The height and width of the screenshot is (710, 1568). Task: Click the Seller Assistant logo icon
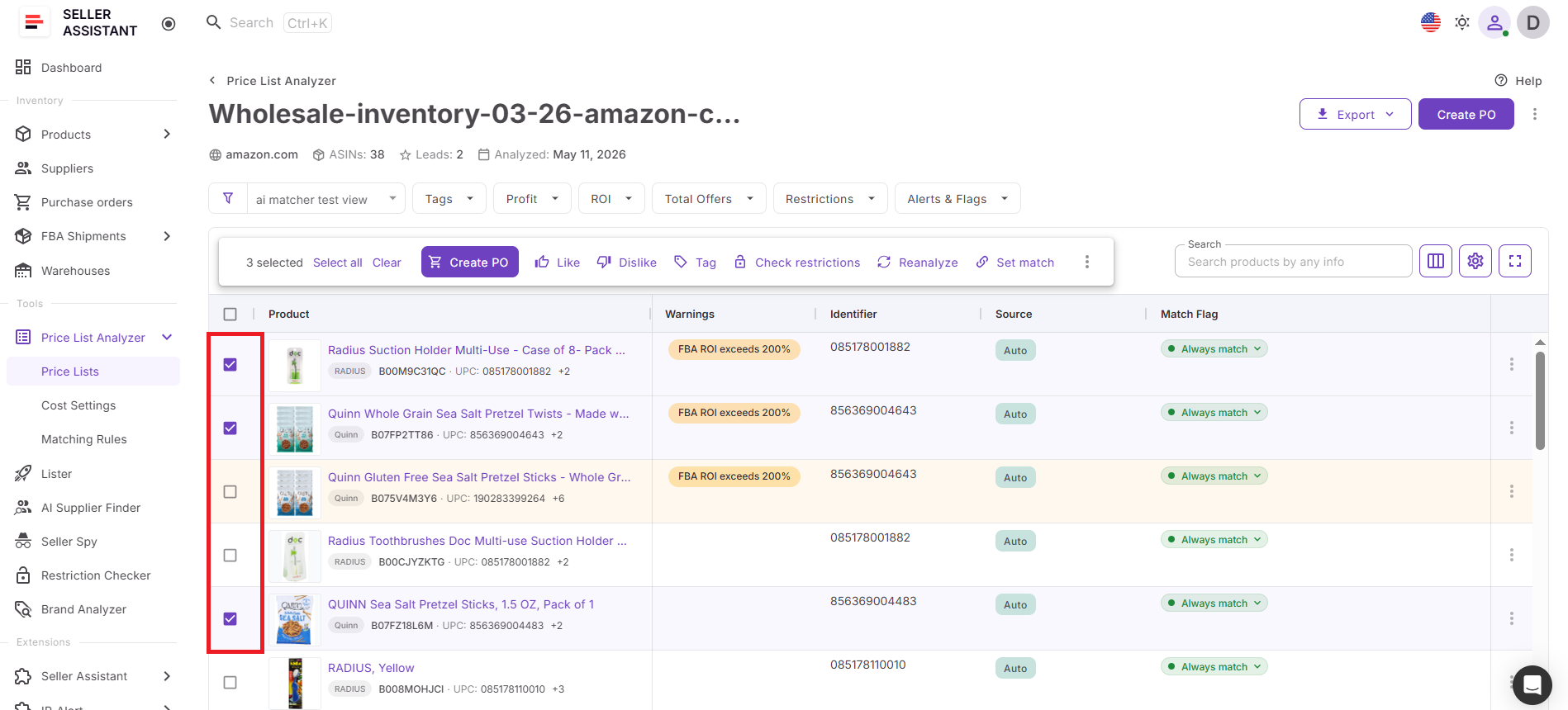pyautogui.click(x=34, y=22)
